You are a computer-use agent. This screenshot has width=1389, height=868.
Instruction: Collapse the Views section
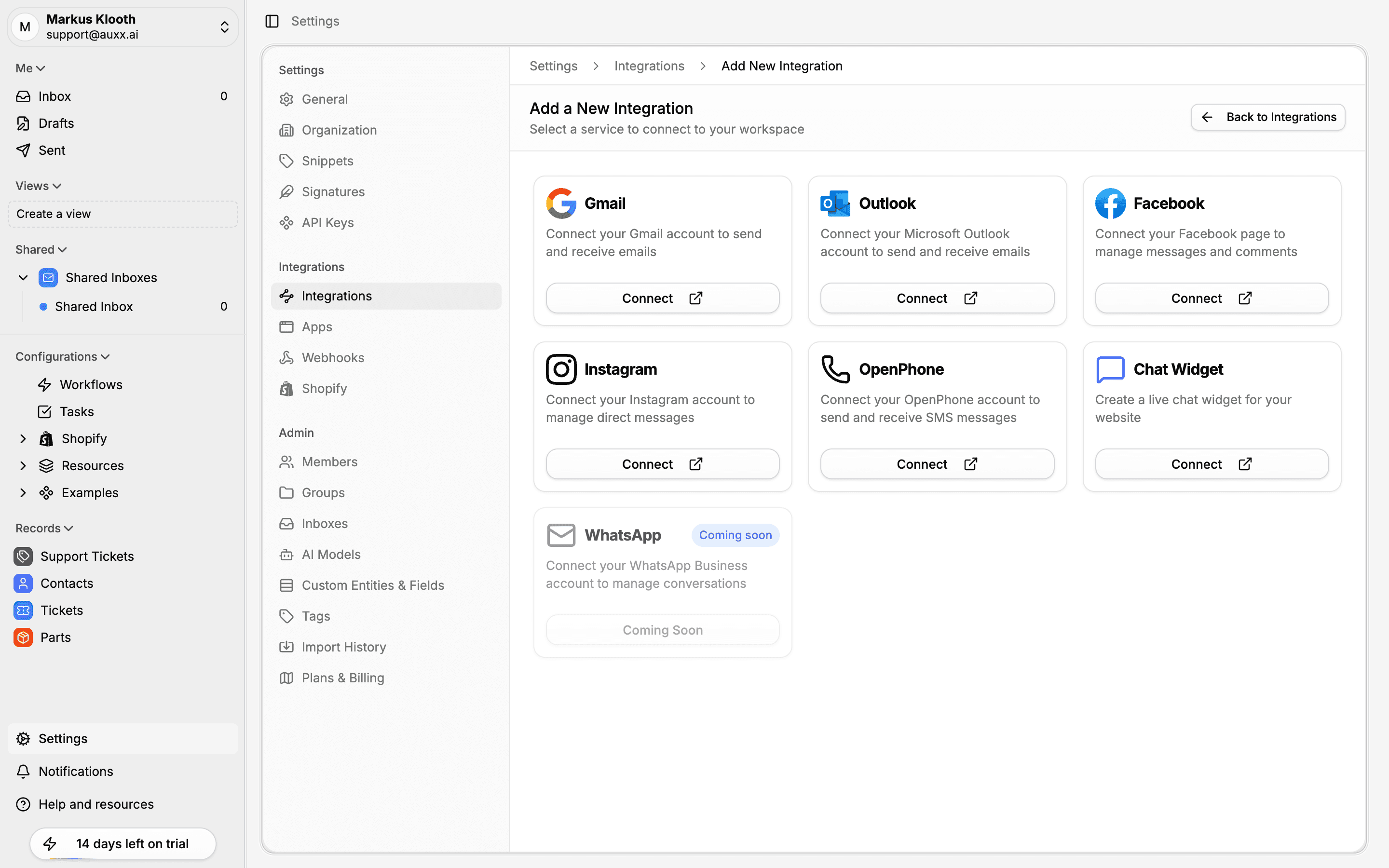[x=39, y=186]
